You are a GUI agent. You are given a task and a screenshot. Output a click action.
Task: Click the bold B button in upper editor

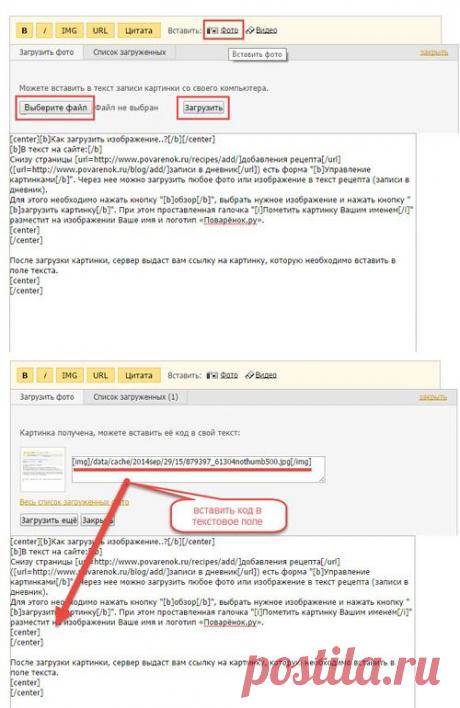pyautogui.click(x=25, y=31)
